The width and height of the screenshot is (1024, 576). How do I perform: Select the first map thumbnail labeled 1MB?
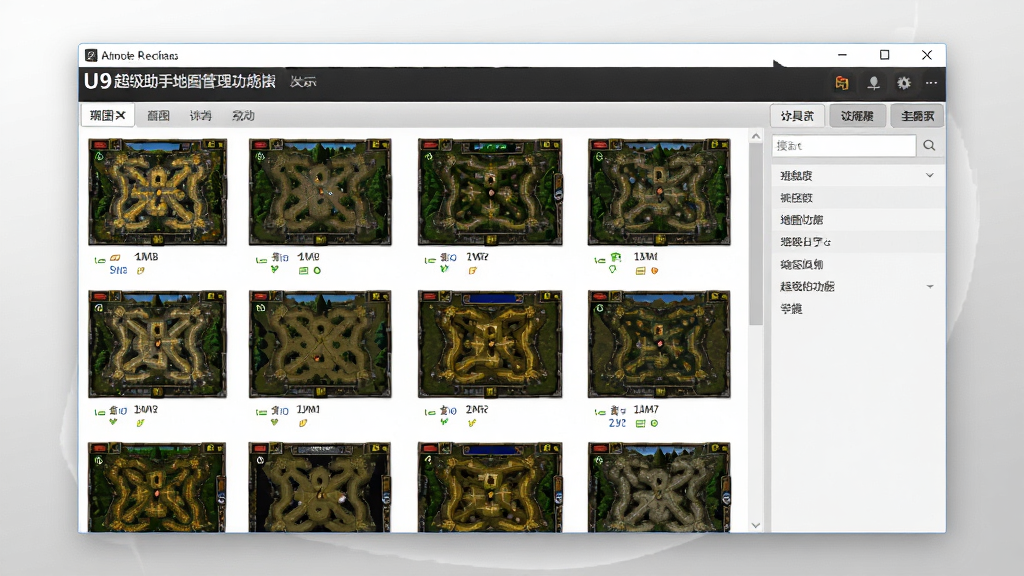157,192
